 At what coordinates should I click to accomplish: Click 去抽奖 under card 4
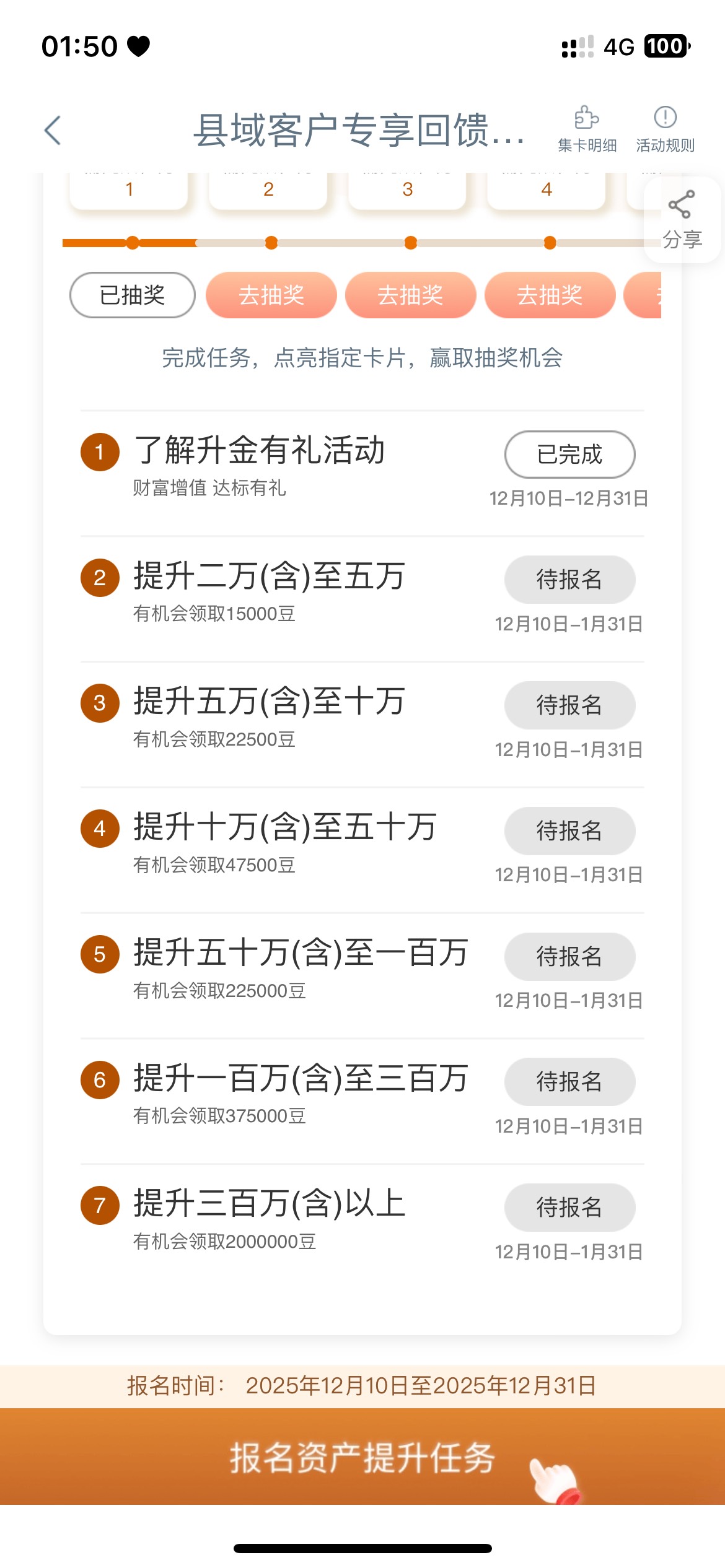point(550,295)
